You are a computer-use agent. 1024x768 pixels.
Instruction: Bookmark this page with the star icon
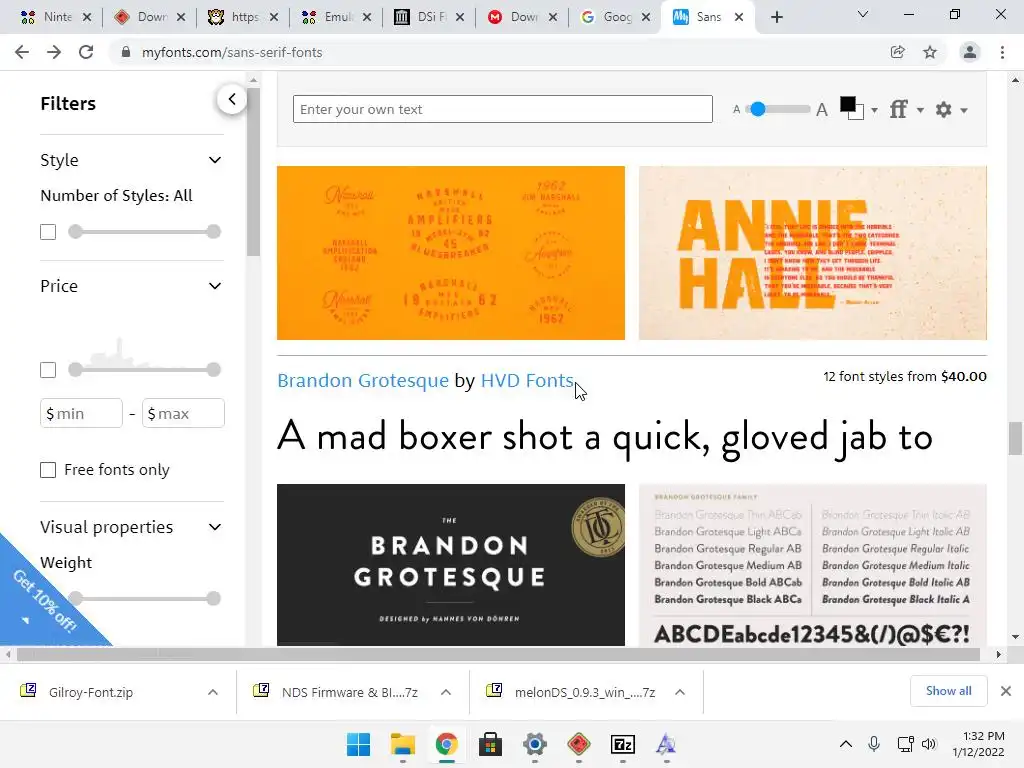pos(930,52)
